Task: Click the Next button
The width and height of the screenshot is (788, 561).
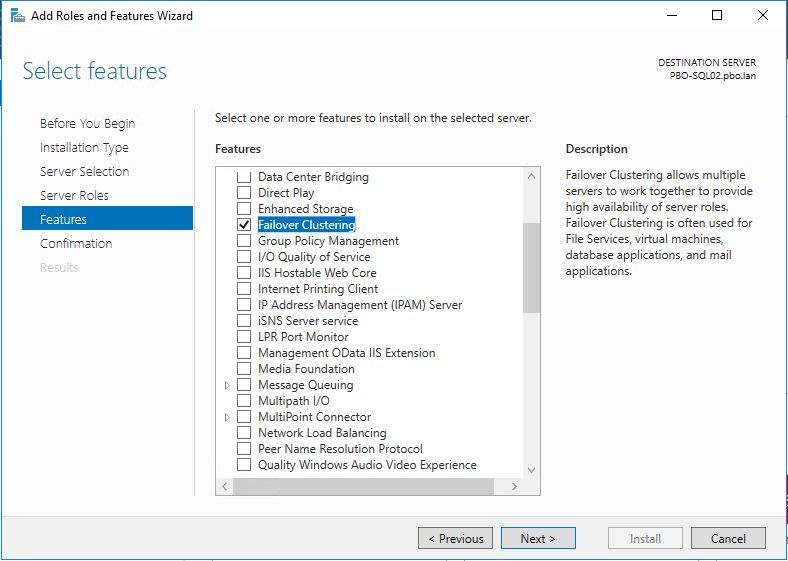Action: coord(538,538)
